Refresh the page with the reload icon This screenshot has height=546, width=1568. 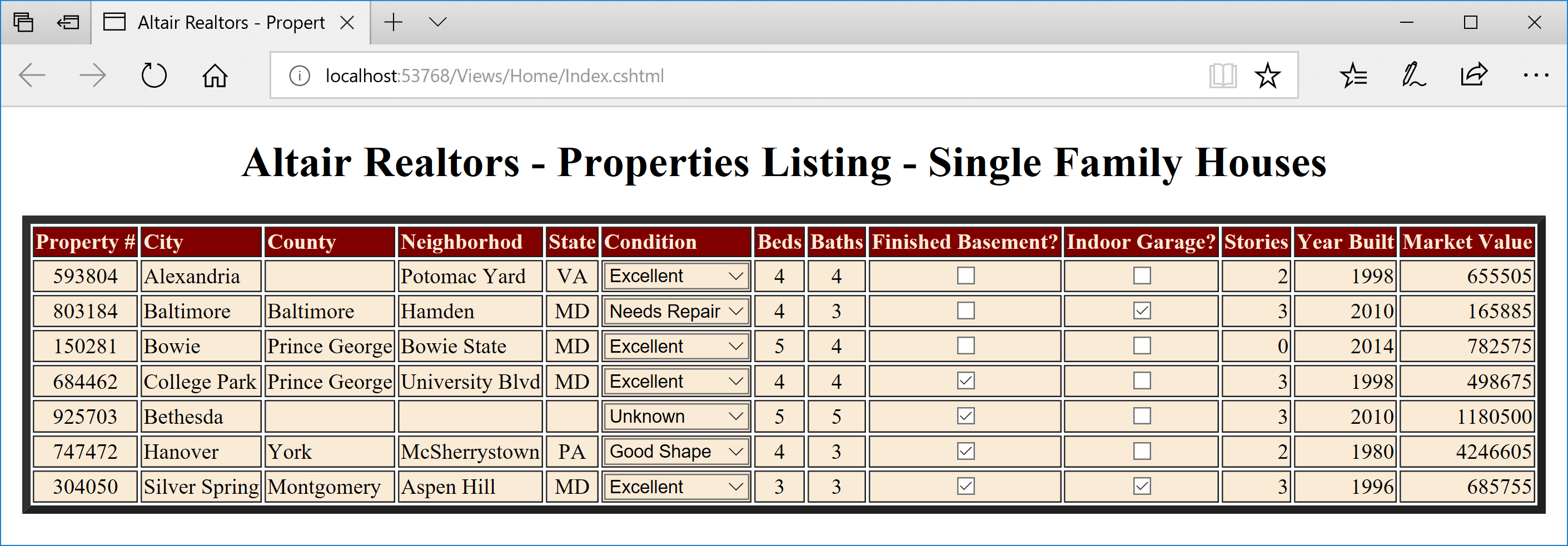(153, 76)
